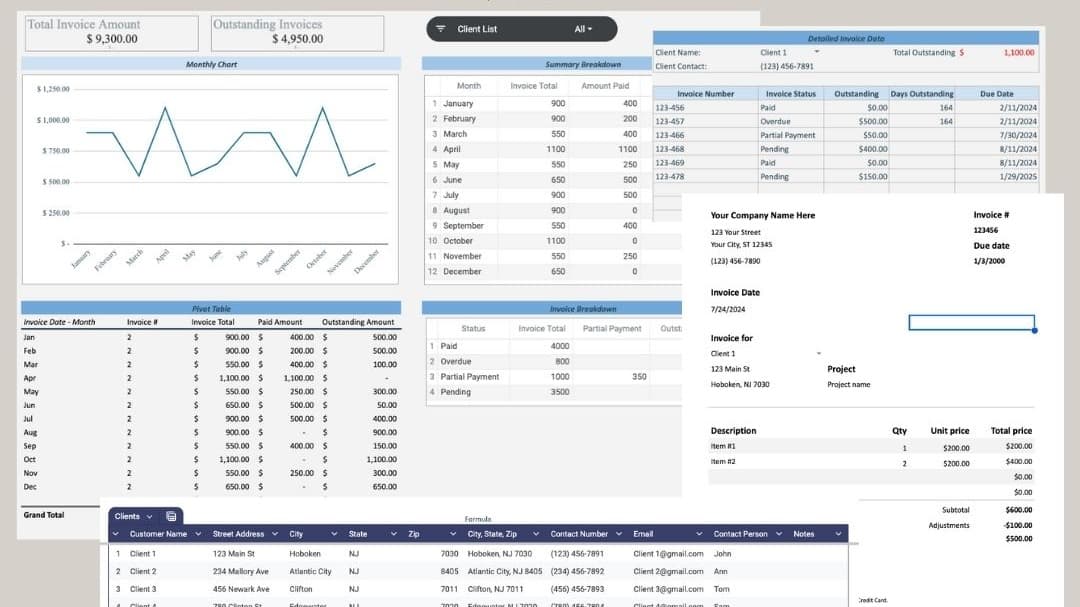Click the Invoice Date value 7/24/2024
This screenshot has height=607, width=1080.
727,309
